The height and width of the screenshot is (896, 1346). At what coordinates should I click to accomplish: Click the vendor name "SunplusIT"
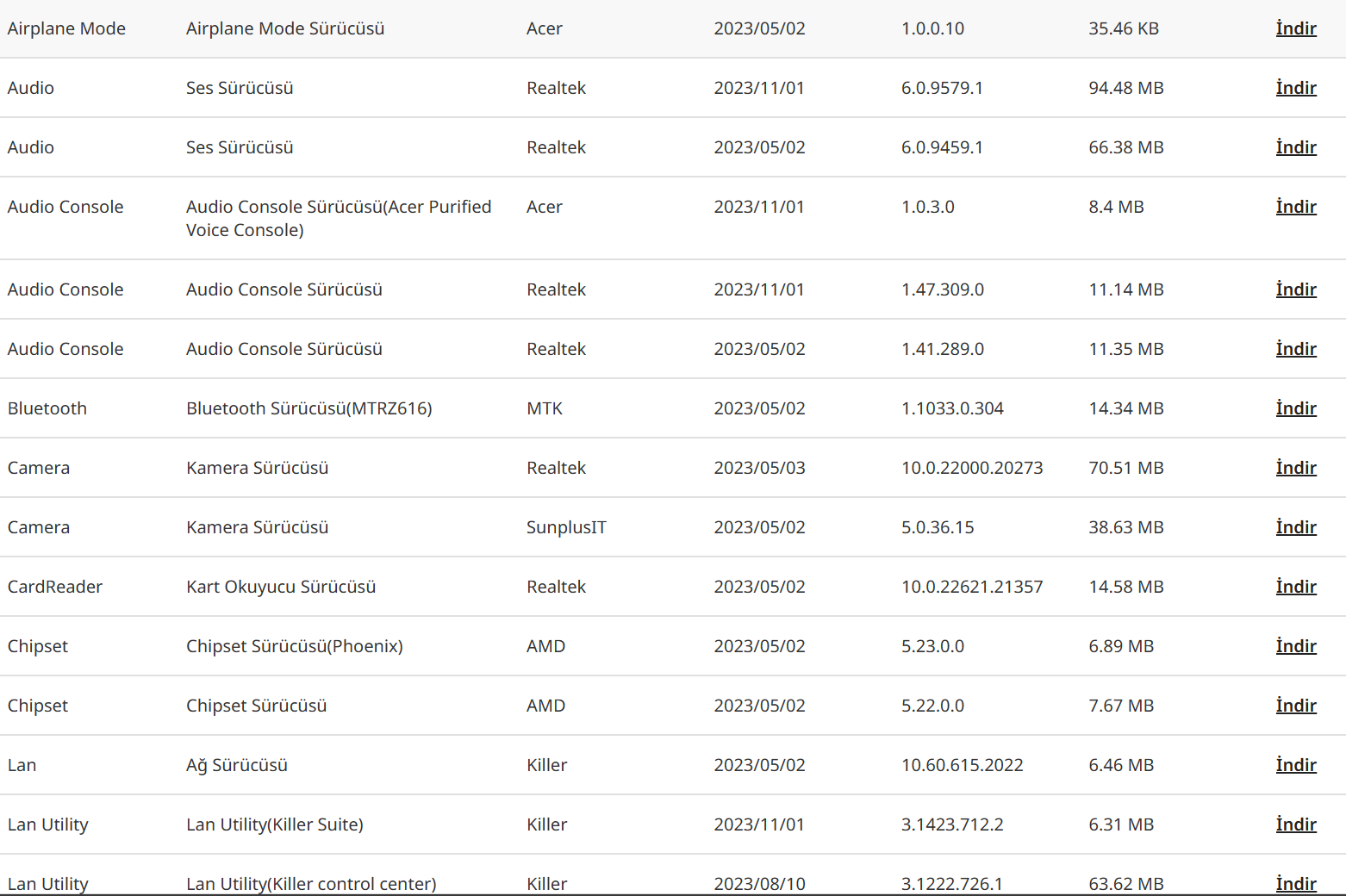tap(566, 527)
